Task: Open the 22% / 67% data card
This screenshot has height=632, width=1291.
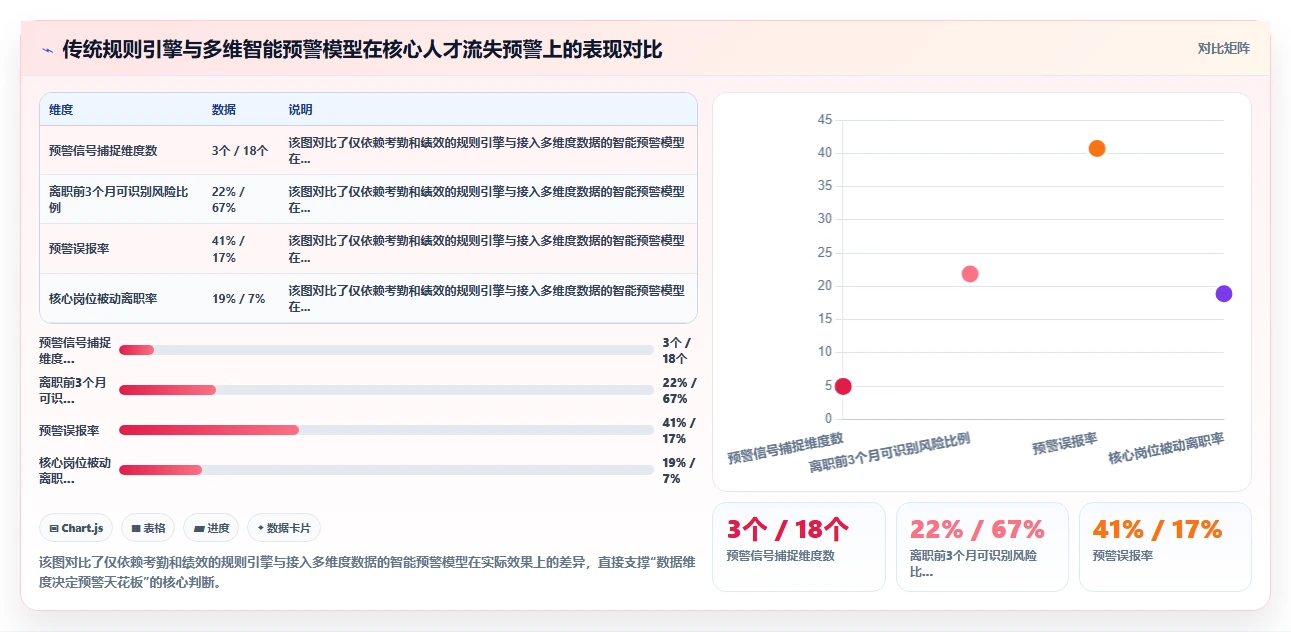Action: [x=982, y=547]
